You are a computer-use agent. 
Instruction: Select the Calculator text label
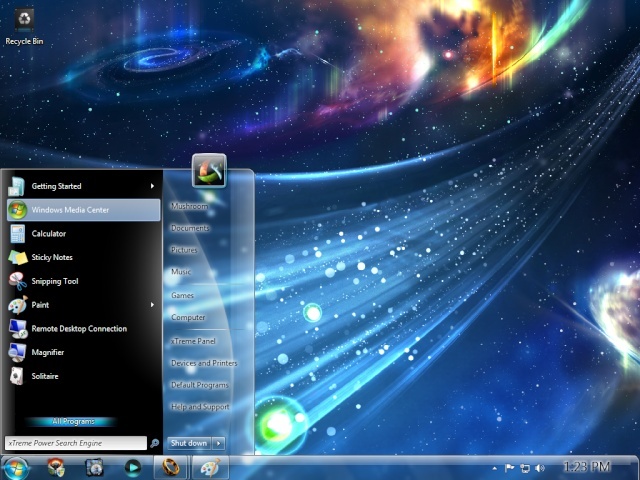click(x=49, y=233)
